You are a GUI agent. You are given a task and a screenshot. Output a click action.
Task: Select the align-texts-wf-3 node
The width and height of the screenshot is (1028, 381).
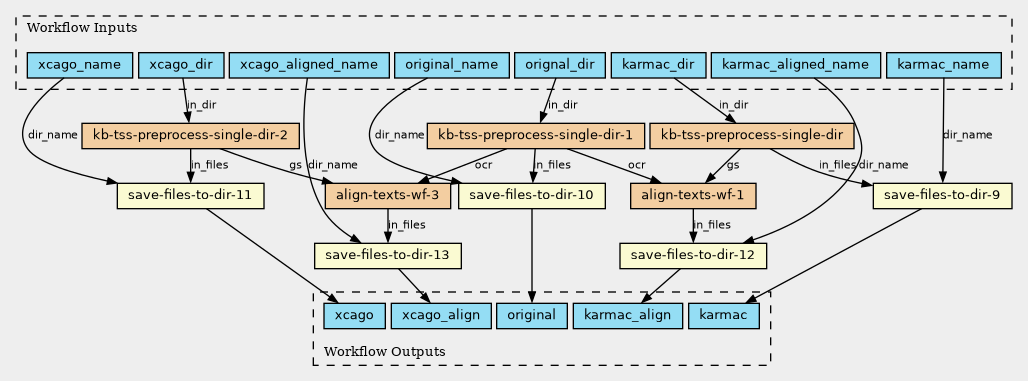(x=388, y=195)
